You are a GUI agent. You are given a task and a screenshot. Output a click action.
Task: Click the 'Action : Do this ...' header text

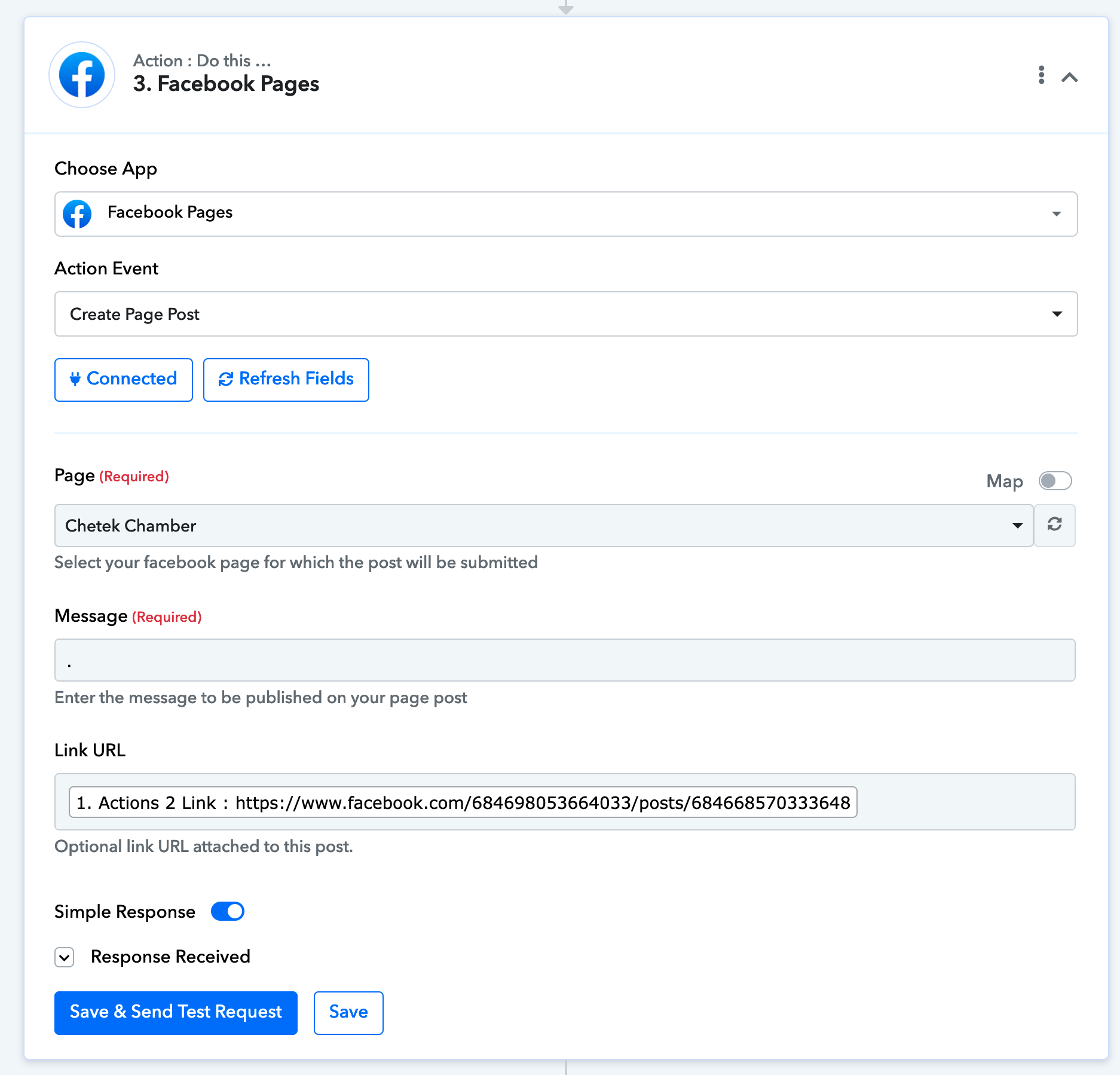[x=202, y=60]
